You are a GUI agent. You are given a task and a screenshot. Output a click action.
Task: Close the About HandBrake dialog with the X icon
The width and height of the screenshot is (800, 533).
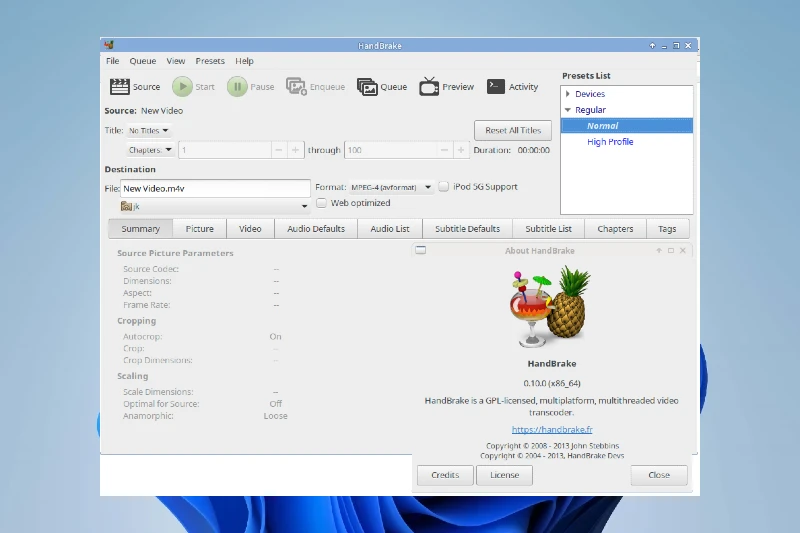pos(683,250)
